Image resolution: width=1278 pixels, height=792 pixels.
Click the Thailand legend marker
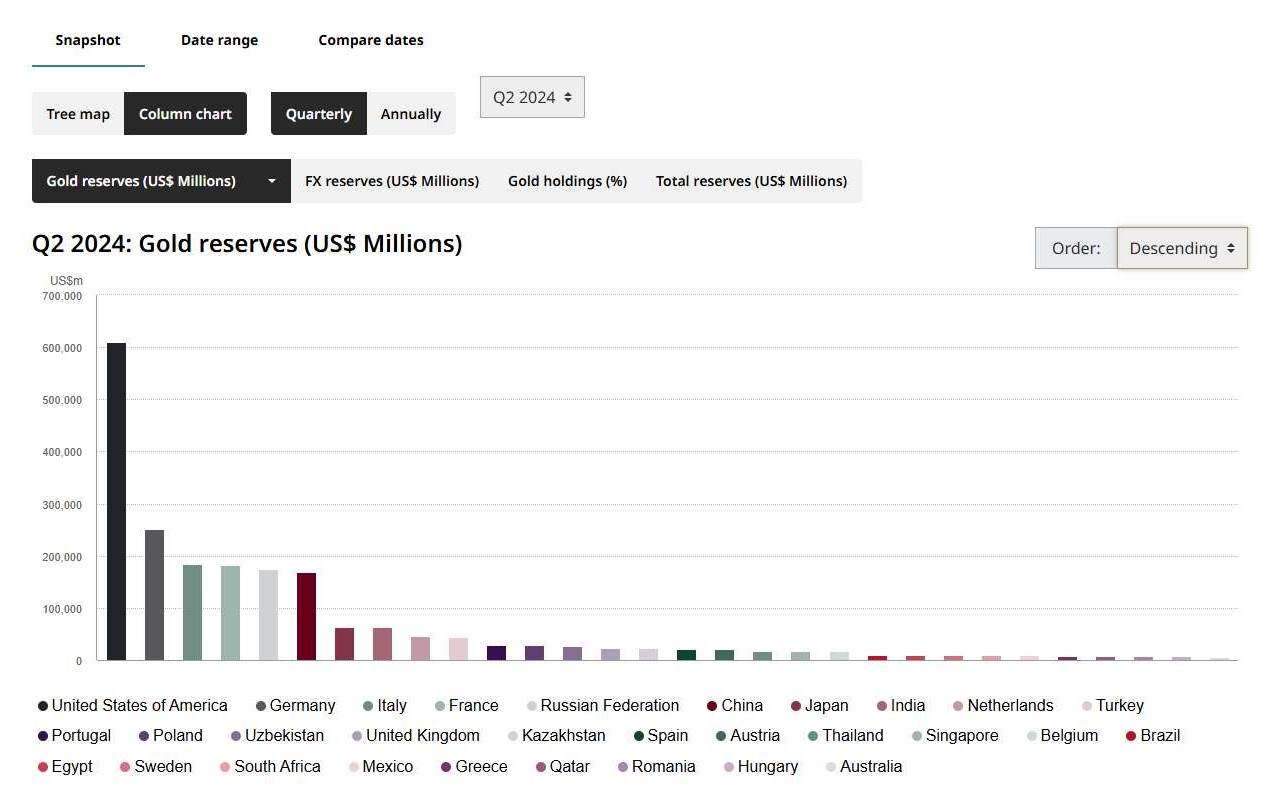(x=813, y=736)
